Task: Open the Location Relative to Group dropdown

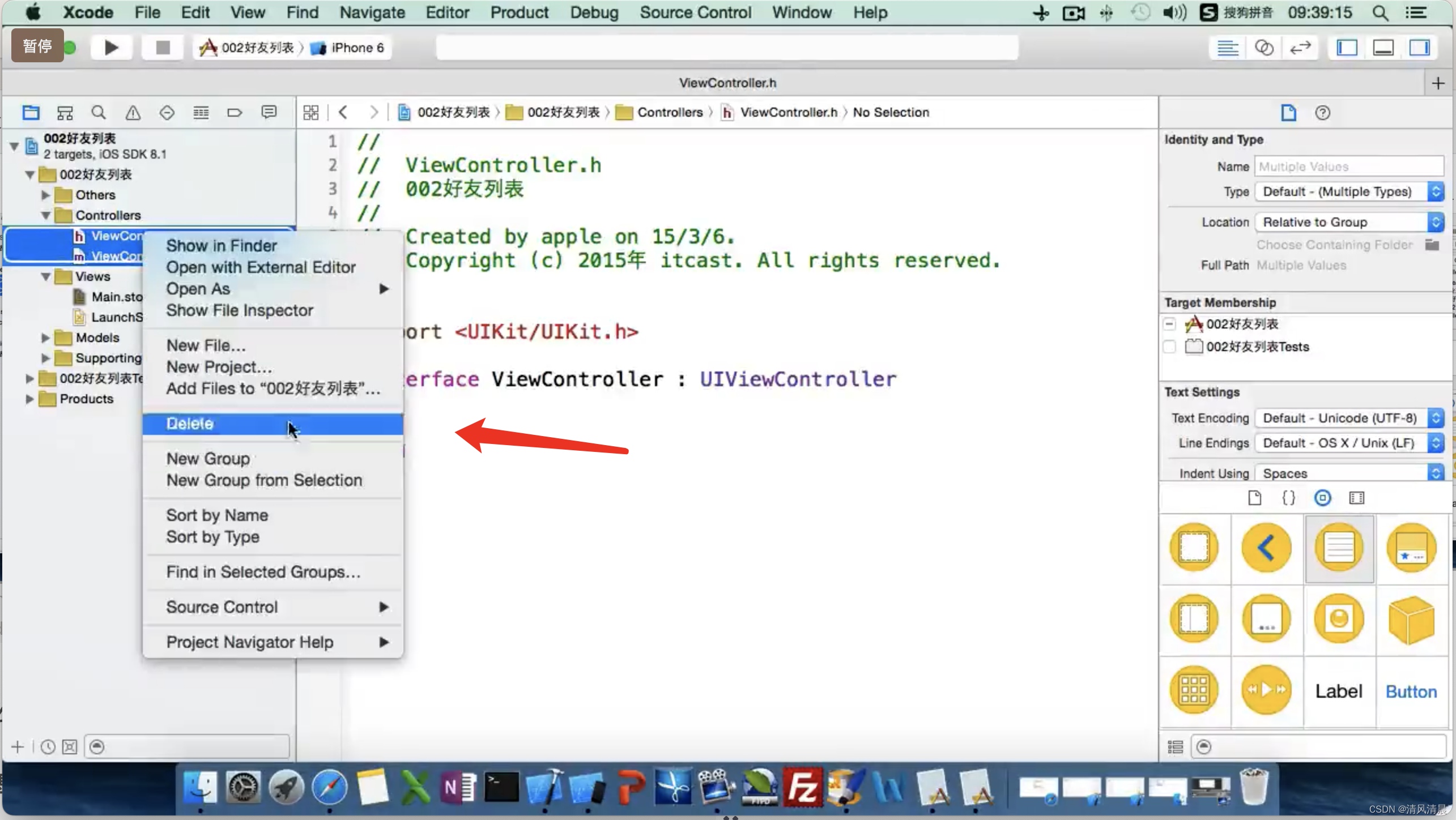Action: (x=1349, y=222)
